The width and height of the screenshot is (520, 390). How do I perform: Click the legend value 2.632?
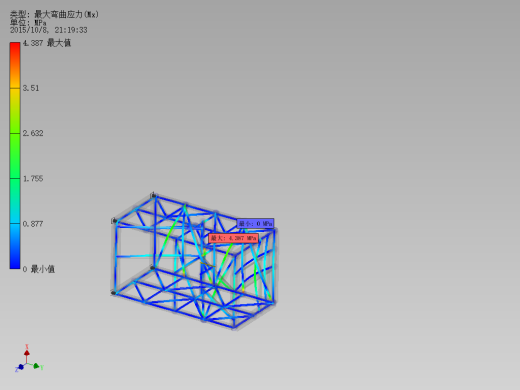coord(33,133)
